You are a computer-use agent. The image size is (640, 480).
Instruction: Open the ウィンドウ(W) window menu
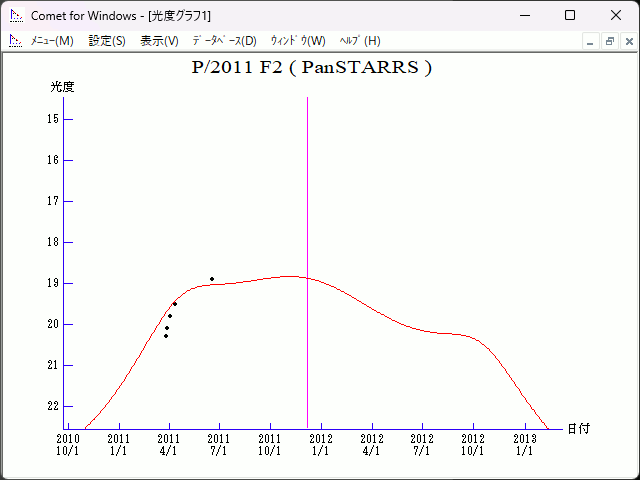[x=298, y=41]
